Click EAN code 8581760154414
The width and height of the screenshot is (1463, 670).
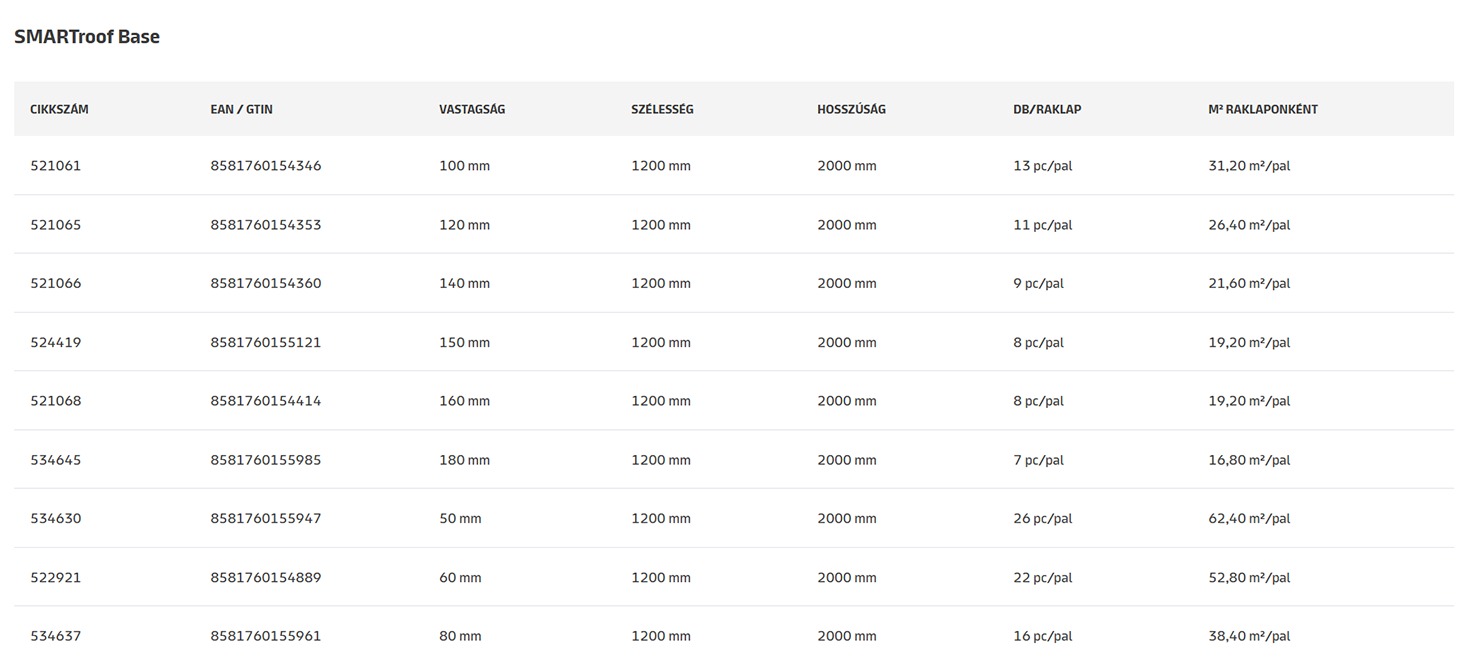(x=266, y=401)
